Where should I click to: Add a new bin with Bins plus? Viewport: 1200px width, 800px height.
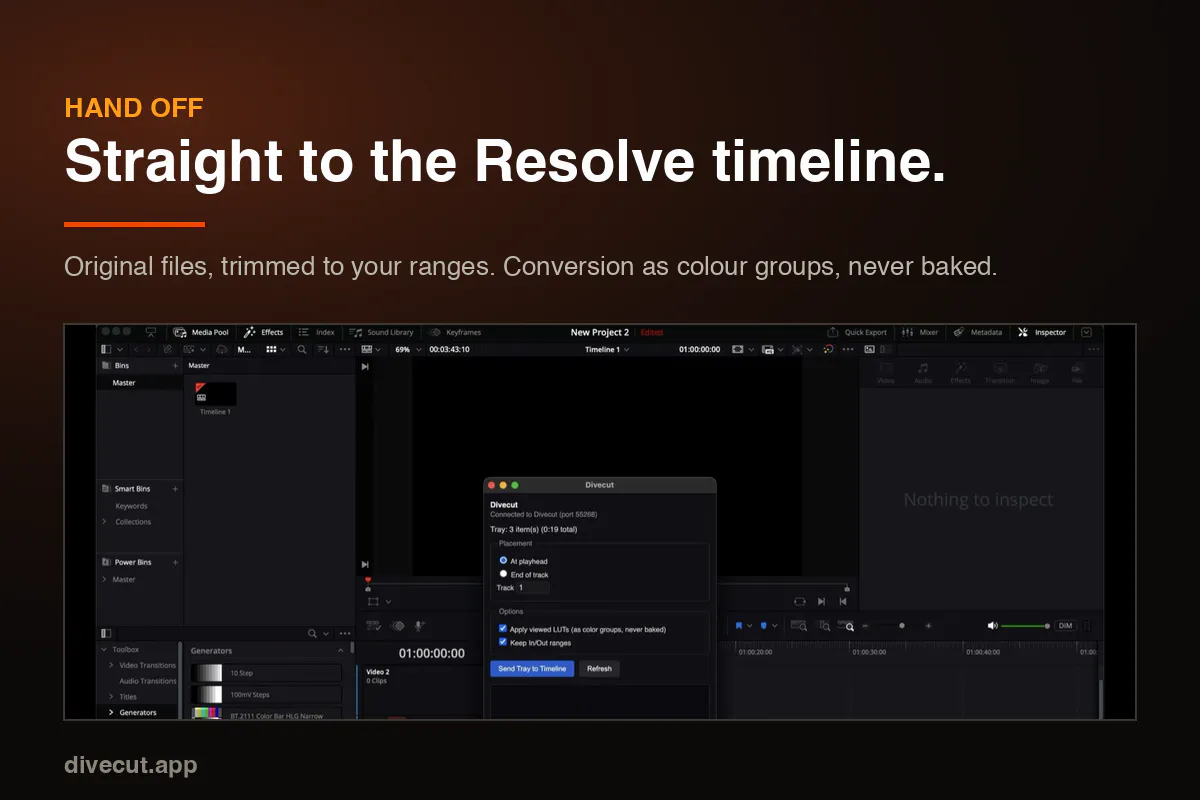175,366
